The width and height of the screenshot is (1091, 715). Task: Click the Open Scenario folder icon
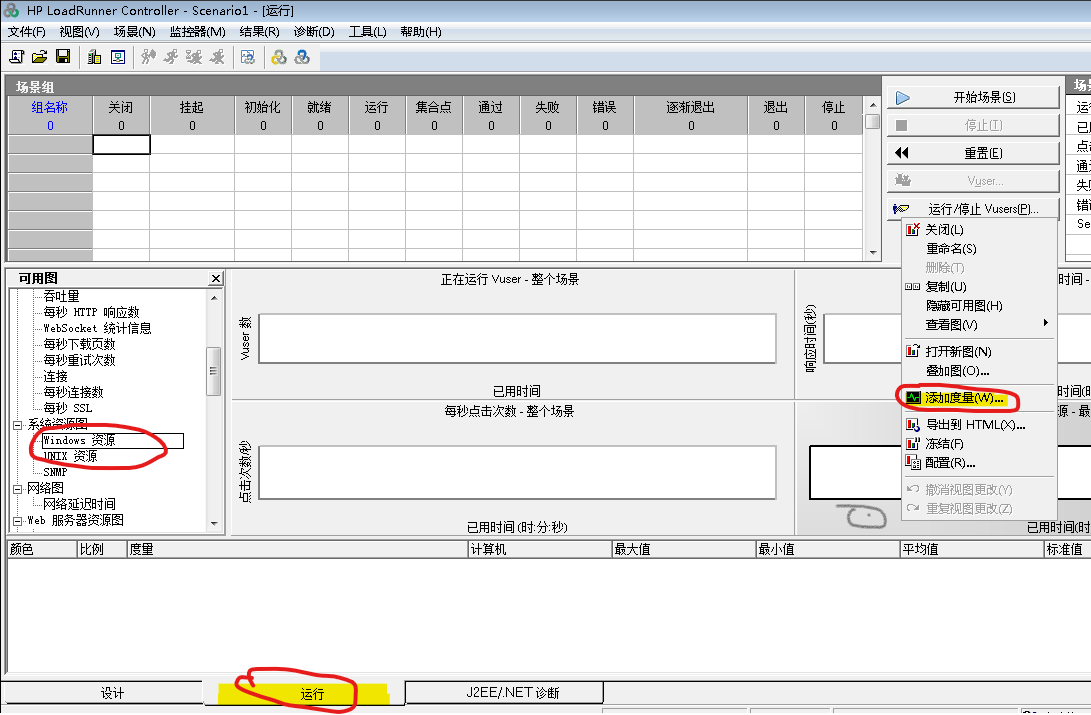tap(39, 57)
